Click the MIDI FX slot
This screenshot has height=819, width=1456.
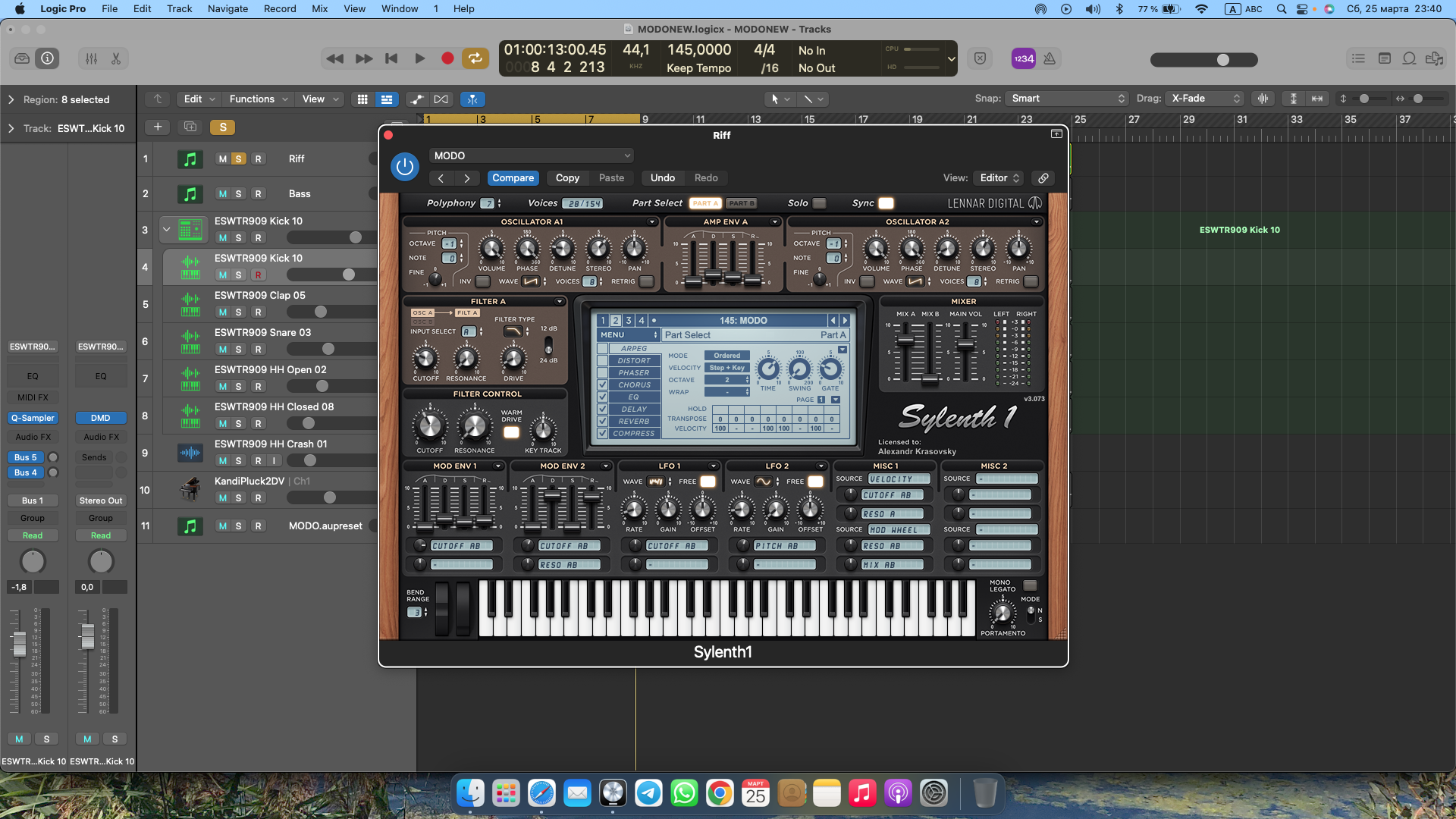(x=33, y=397)
